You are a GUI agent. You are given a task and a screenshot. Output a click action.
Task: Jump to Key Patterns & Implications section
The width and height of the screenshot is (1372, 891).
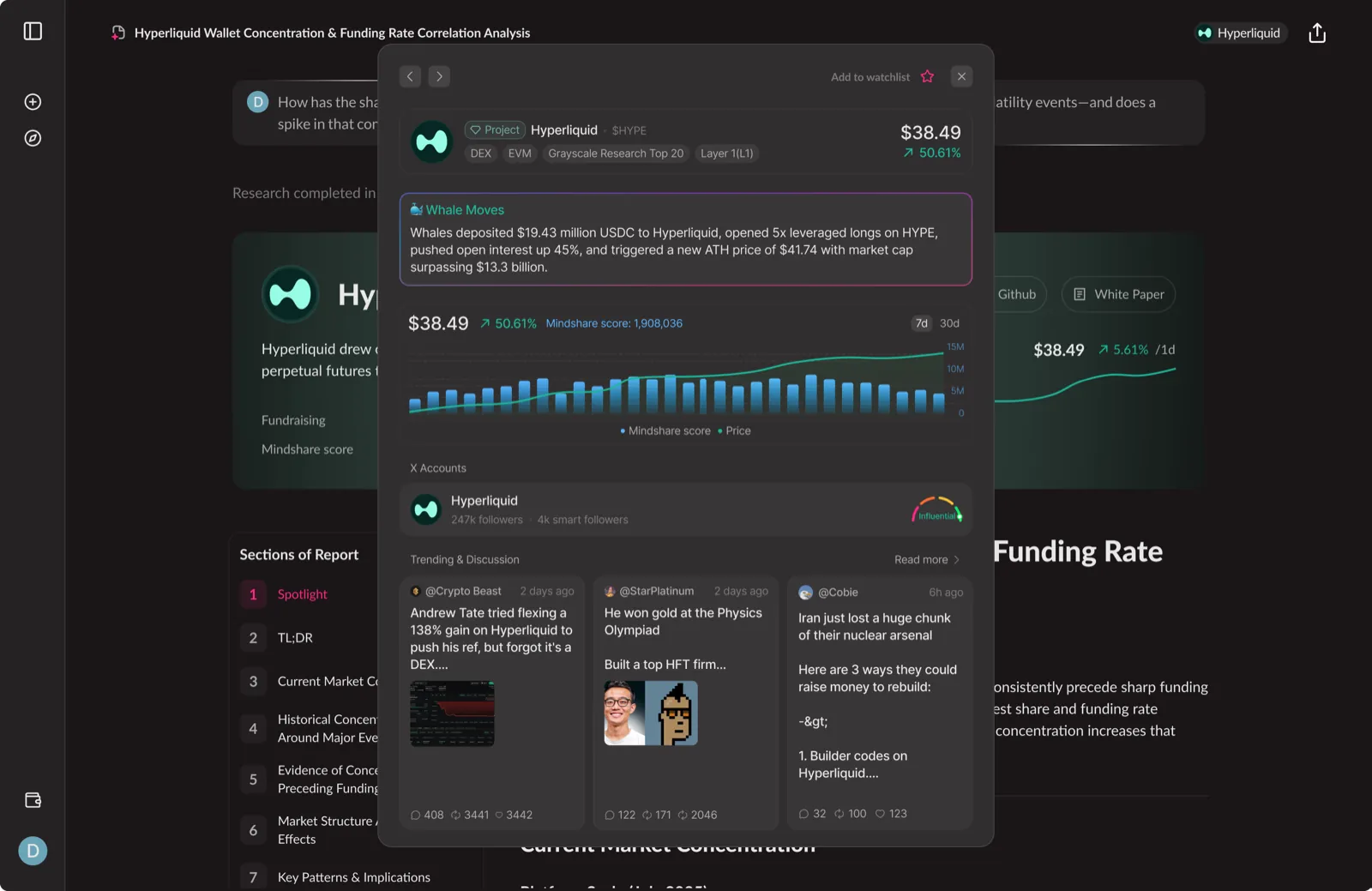click(x=353, y=877)
